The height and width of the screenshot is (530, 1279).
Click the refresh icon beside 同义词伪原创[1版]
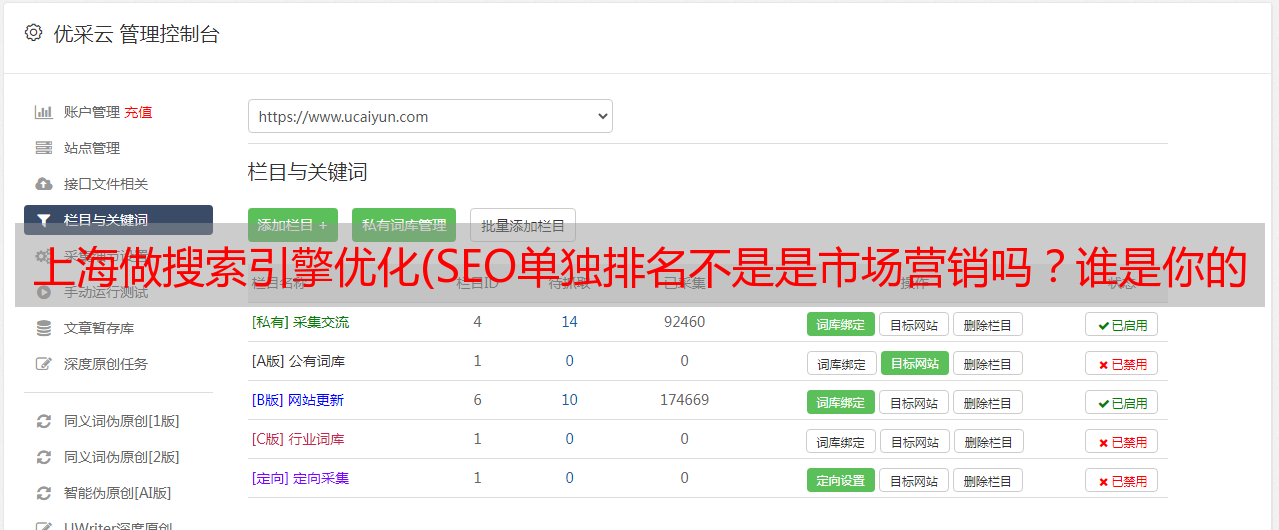44,421
